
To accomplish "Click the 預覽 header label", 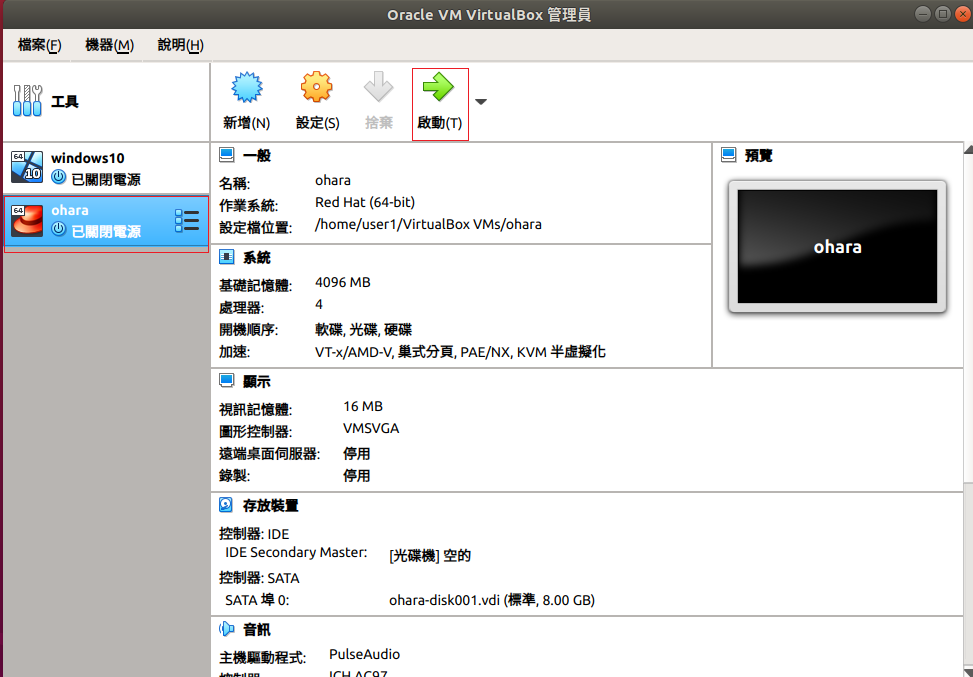I will click(758, 156).
